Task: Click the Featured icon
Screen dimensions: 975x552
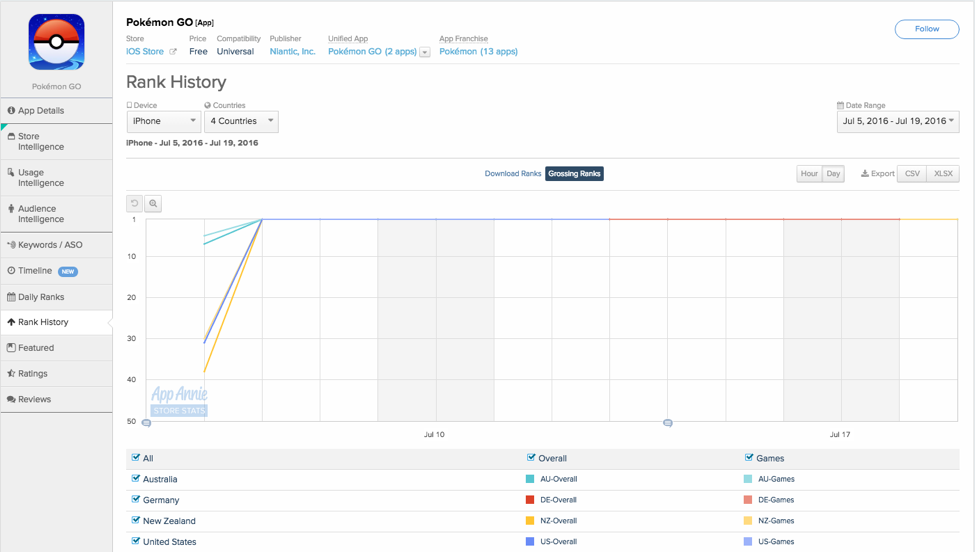Action: tap(11, 347)
